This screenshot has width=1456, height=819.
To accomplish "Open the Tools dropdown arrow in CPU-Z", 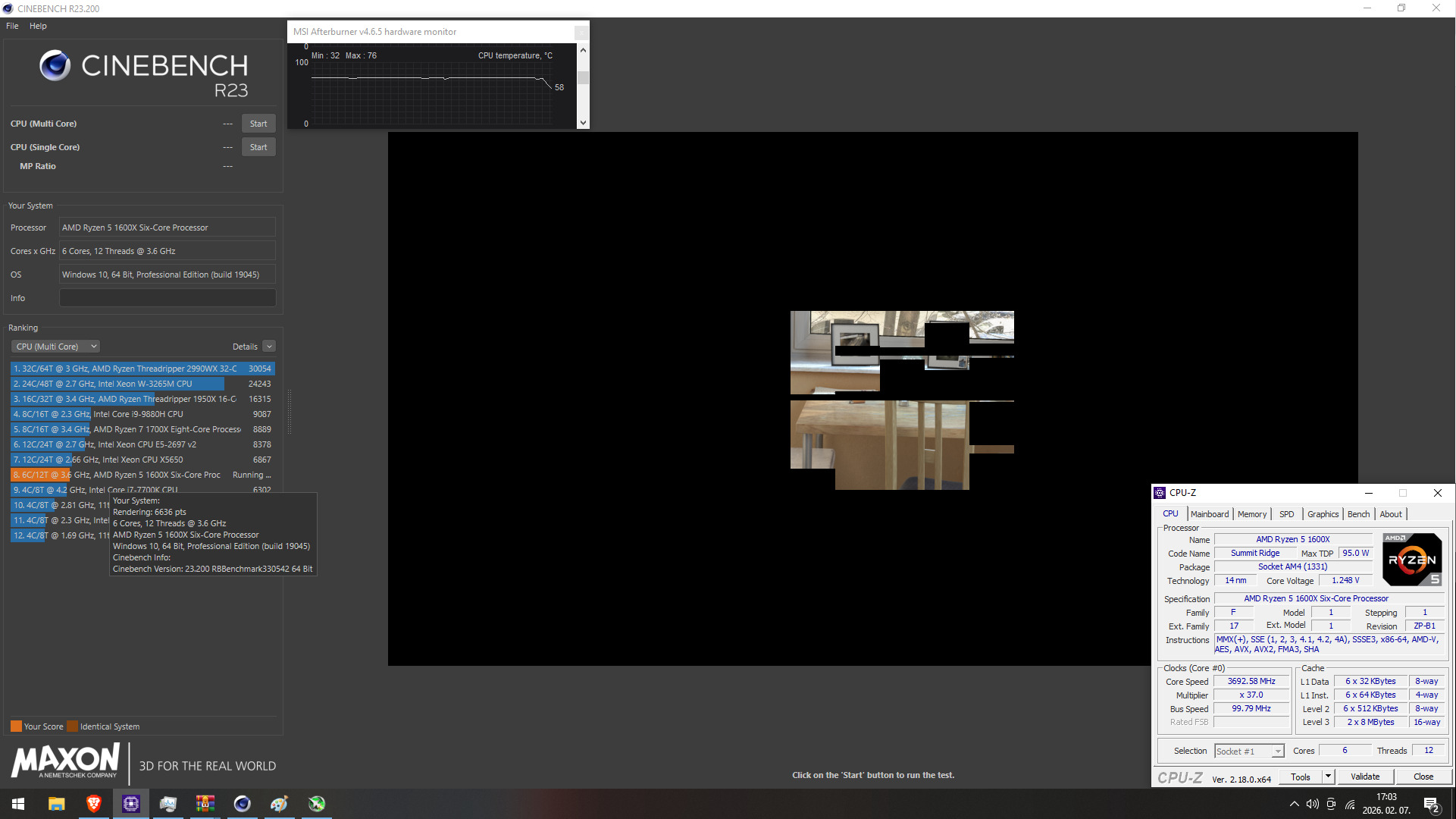I will (1328, 777).
